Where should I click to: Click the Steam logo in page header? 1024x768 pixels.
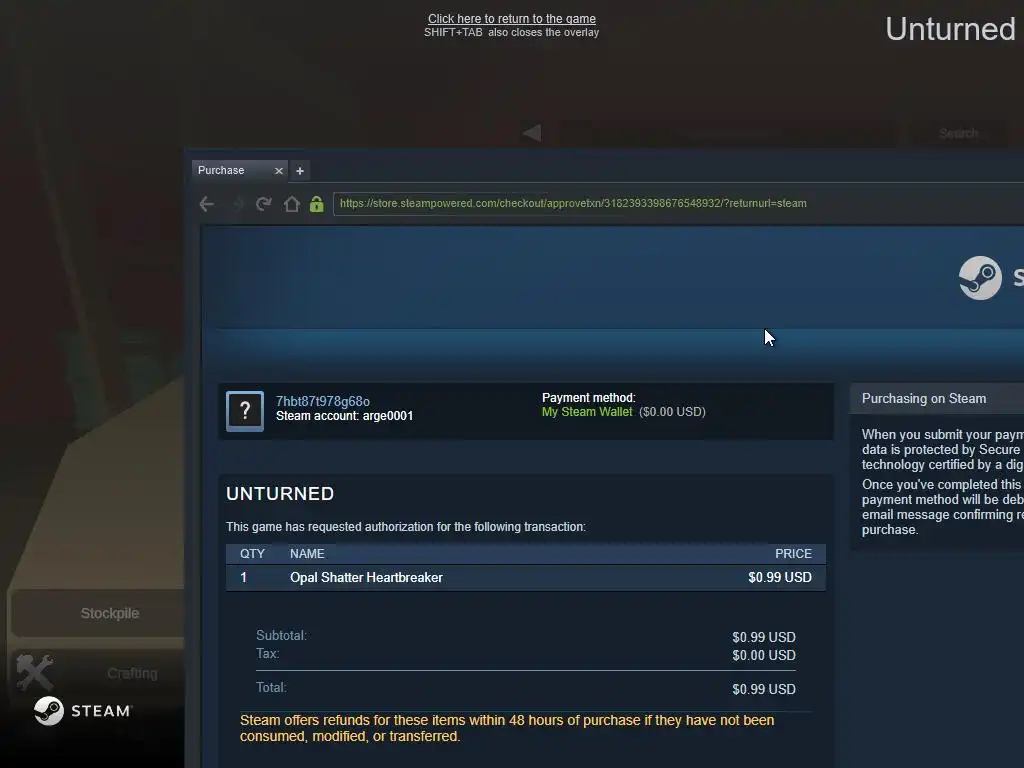[x=980, y=278]
